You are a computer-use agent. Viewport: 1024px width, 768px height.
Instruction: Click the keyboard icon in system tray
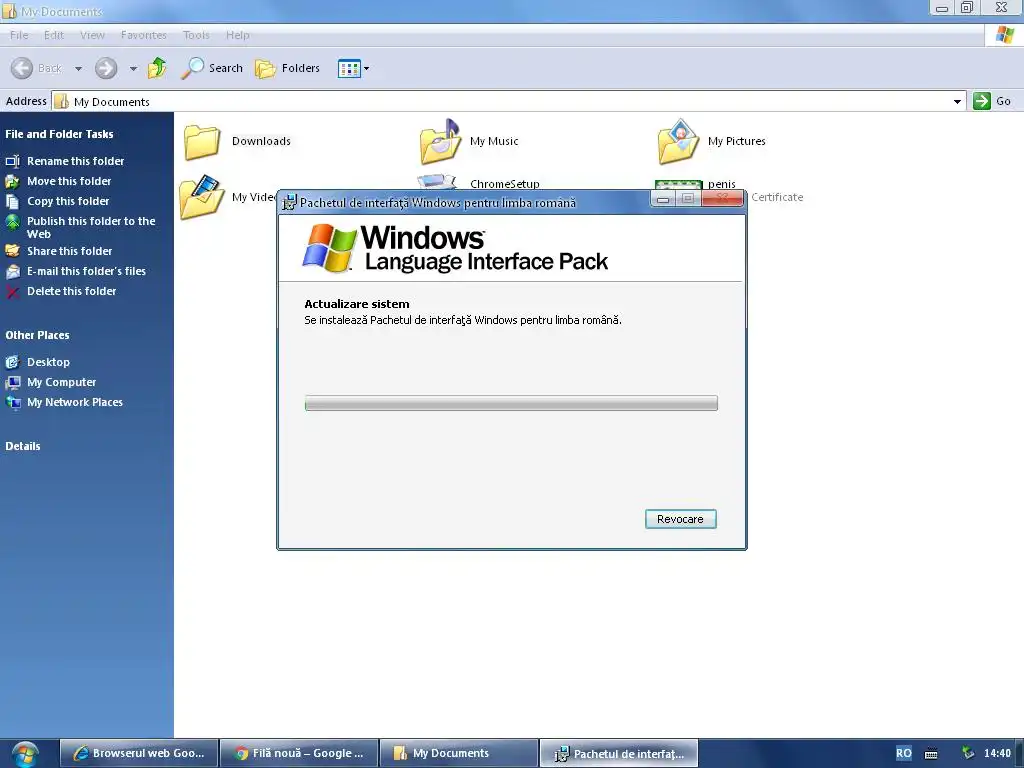931,754
